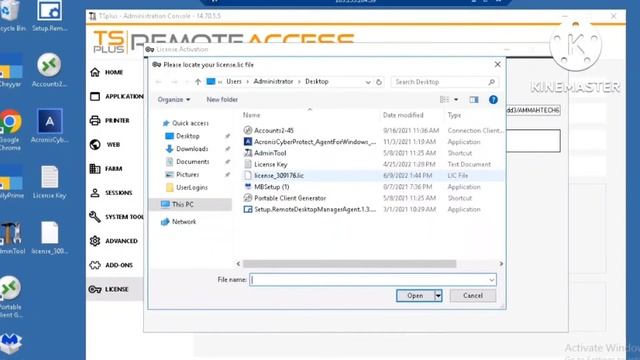Select the AdminTool shortcut in list
The image size is (640, 360).
270,153
